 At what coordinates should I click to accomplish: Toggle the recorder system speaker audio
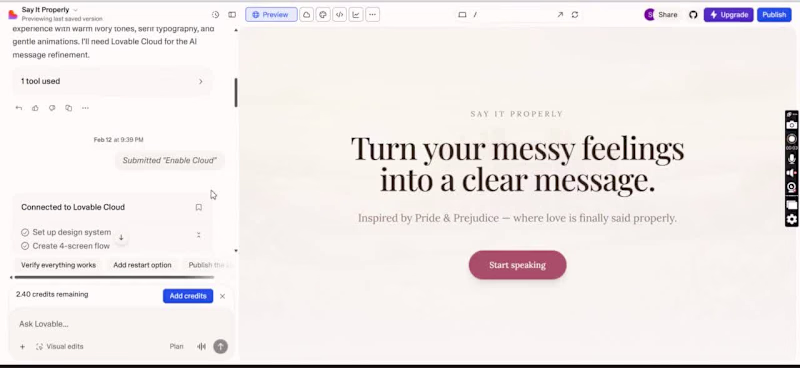791,173
